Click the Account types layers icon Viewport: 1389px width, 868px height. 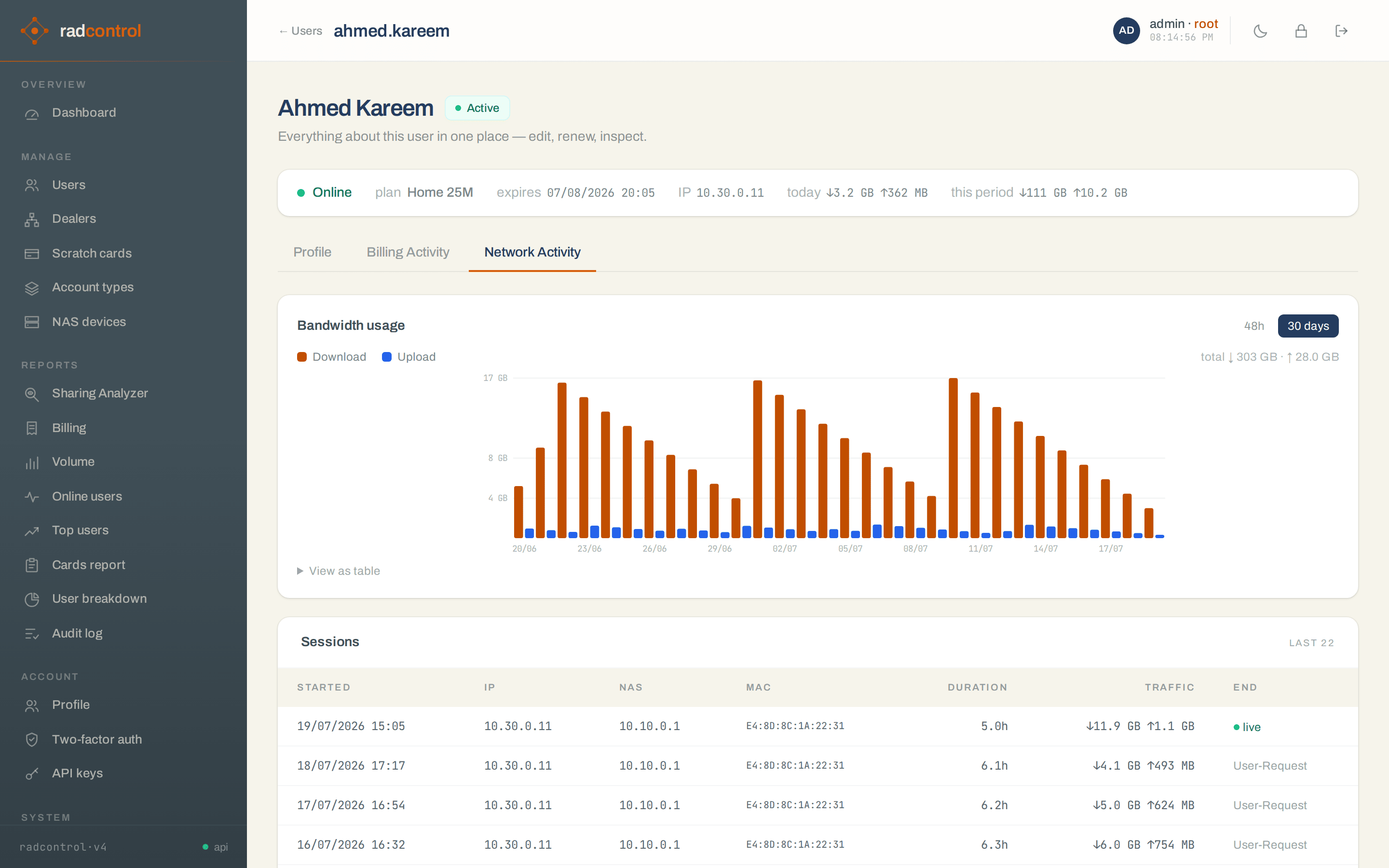32,287
